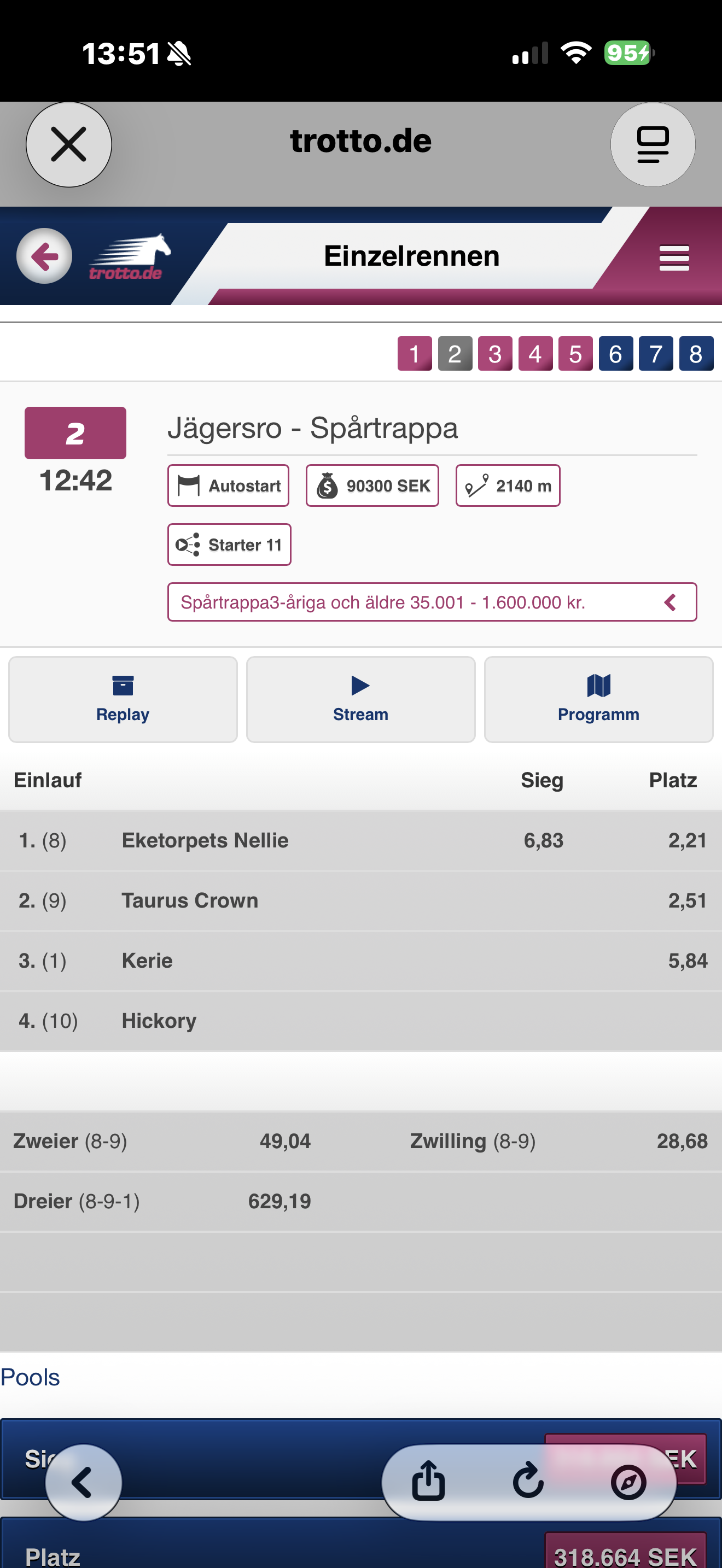Select race number 8
The height and width of the screenshot is (1568, 722).
click(696, 354)
